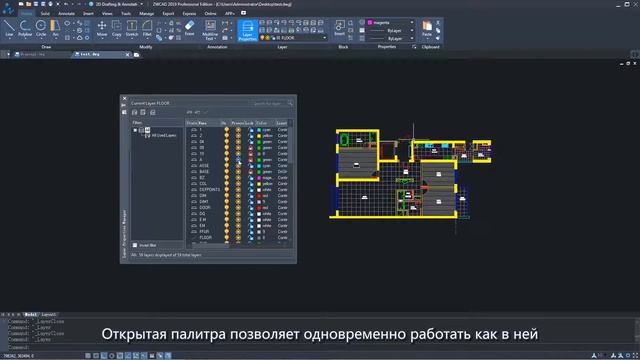
Task: Open the 2D Drafting & Annotation workspace dropdown
Action: click(141, 4)
